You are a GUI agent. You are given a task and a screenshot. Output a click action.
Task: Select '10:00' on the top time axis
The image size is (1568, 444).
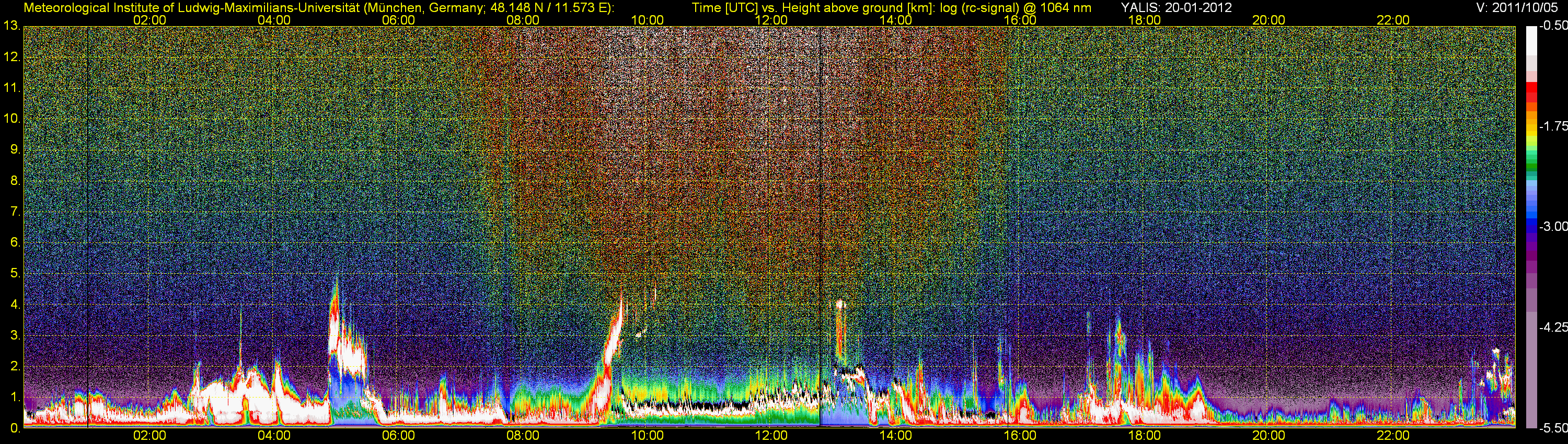coord(647,20)
